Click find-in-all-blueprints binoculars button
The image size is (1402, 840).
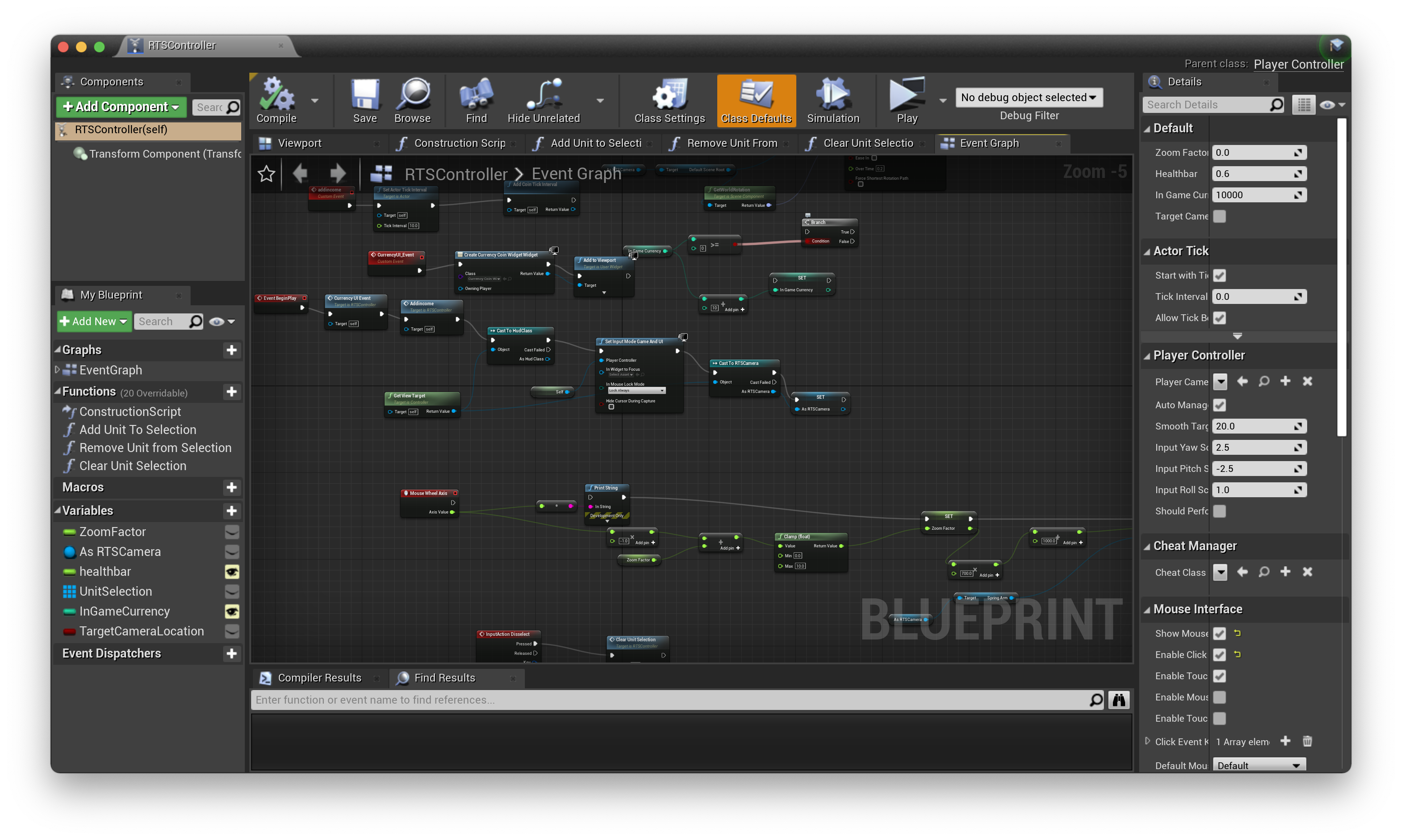1118,700
